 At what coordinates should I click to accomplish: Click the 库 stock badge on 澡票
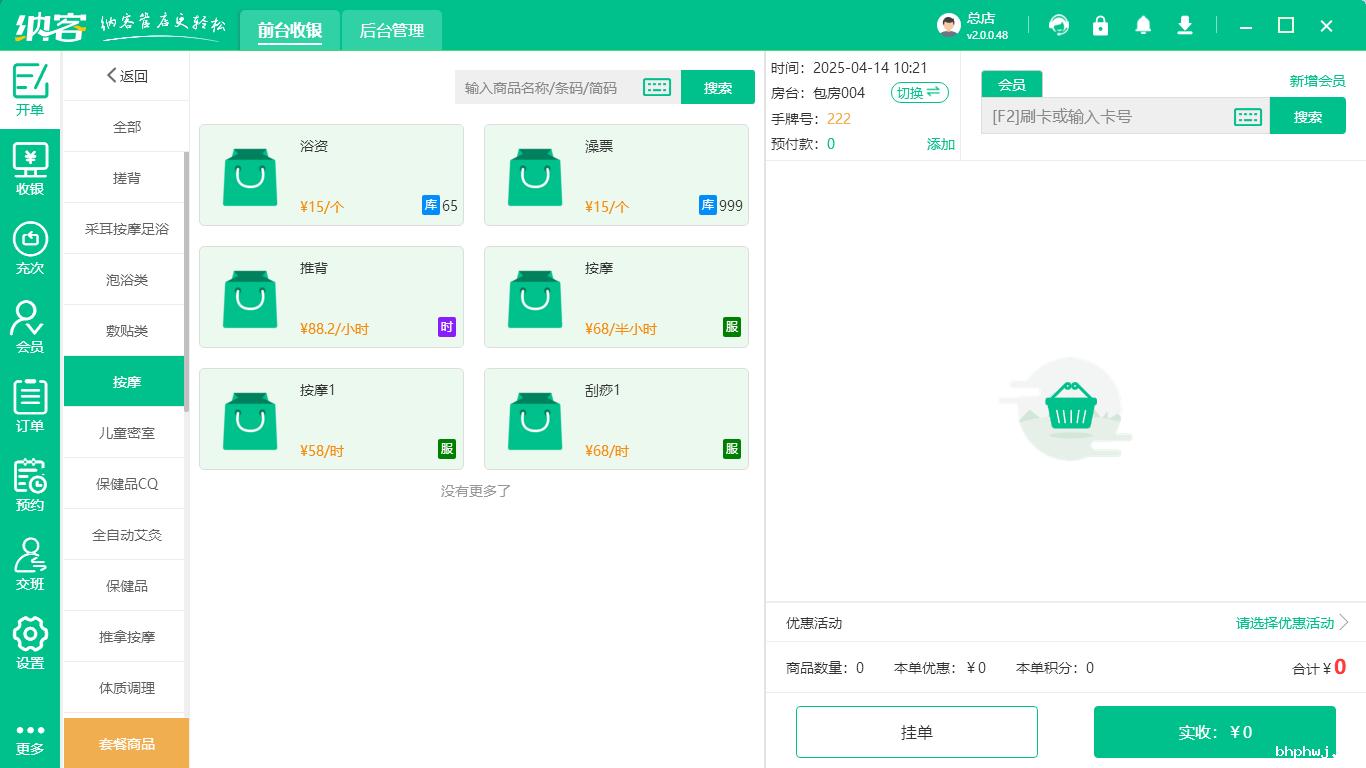[708, 206]
